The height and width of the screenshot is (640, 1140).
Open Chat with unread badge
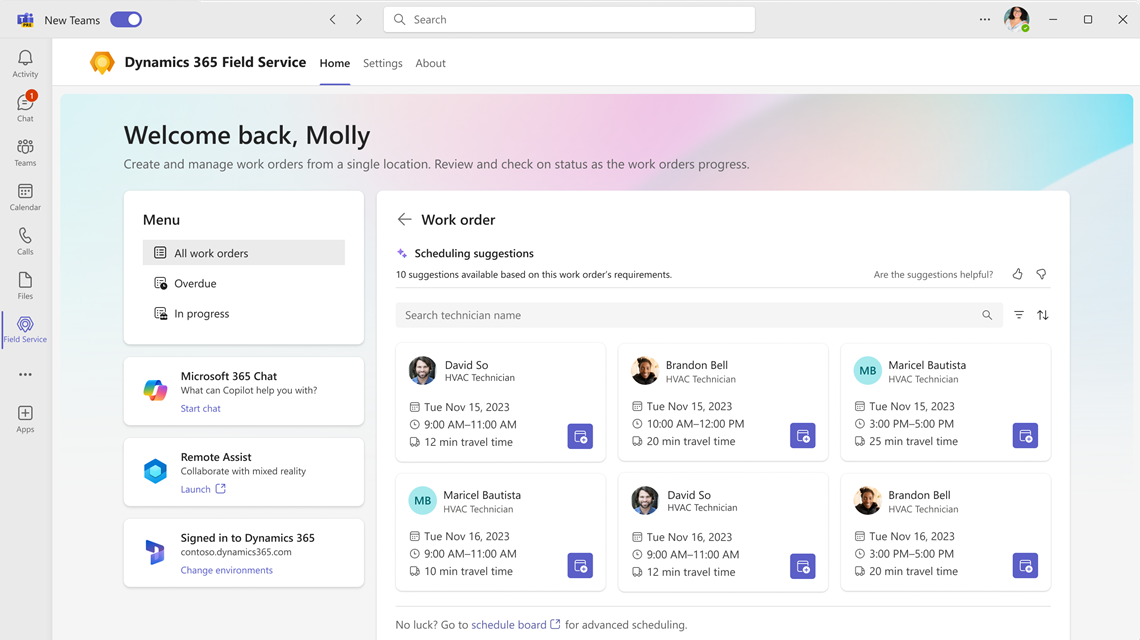coord(25,107)
